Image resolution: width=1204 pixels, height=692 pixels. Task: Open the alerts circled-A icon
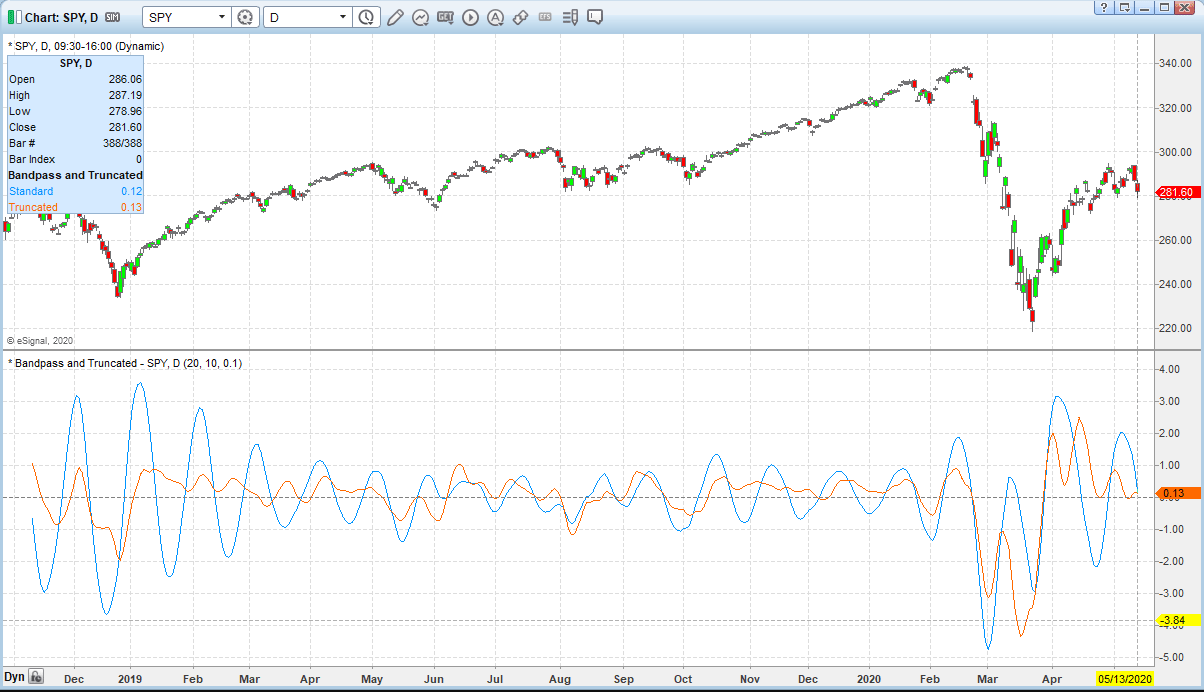[x=494, y=17]
